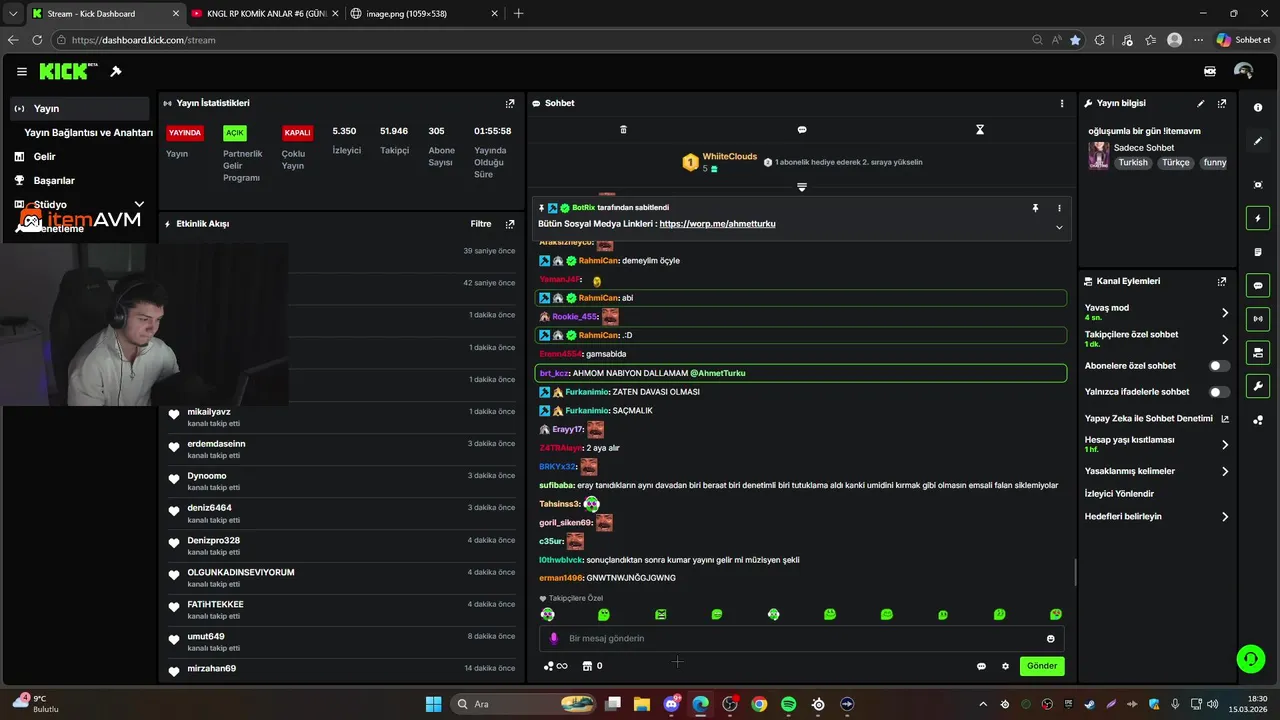
Task: Click the Kick logo
Action: (x=68, y=71)
